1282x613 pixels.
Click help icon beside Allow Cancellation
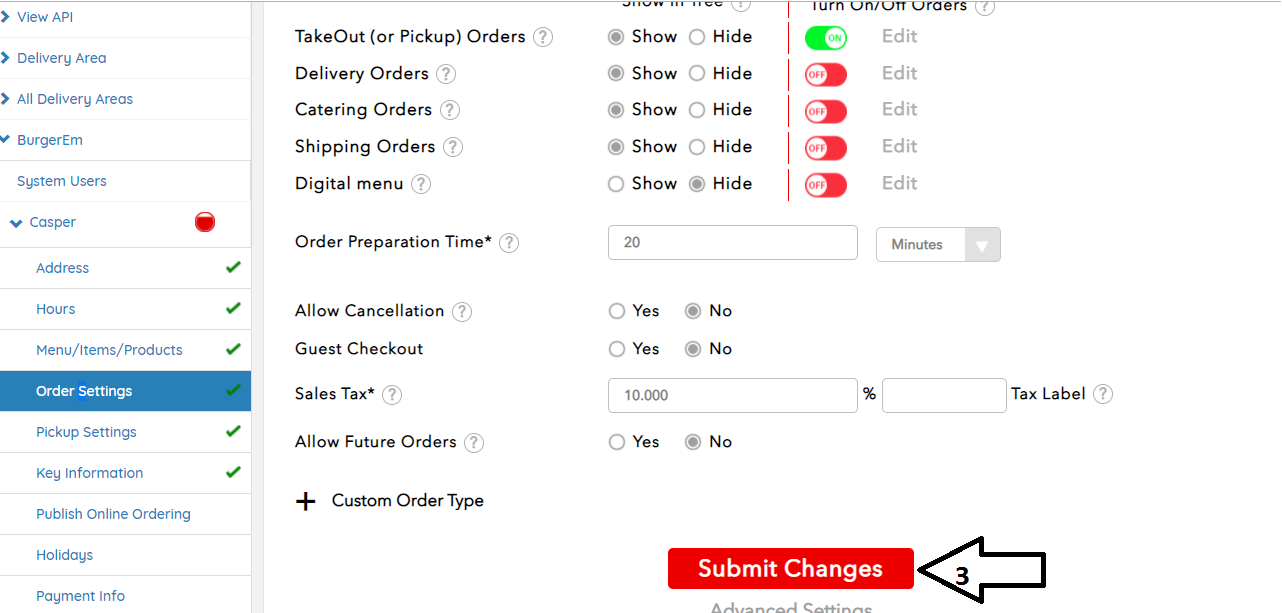pyautogui.click(x=461, y=312)
